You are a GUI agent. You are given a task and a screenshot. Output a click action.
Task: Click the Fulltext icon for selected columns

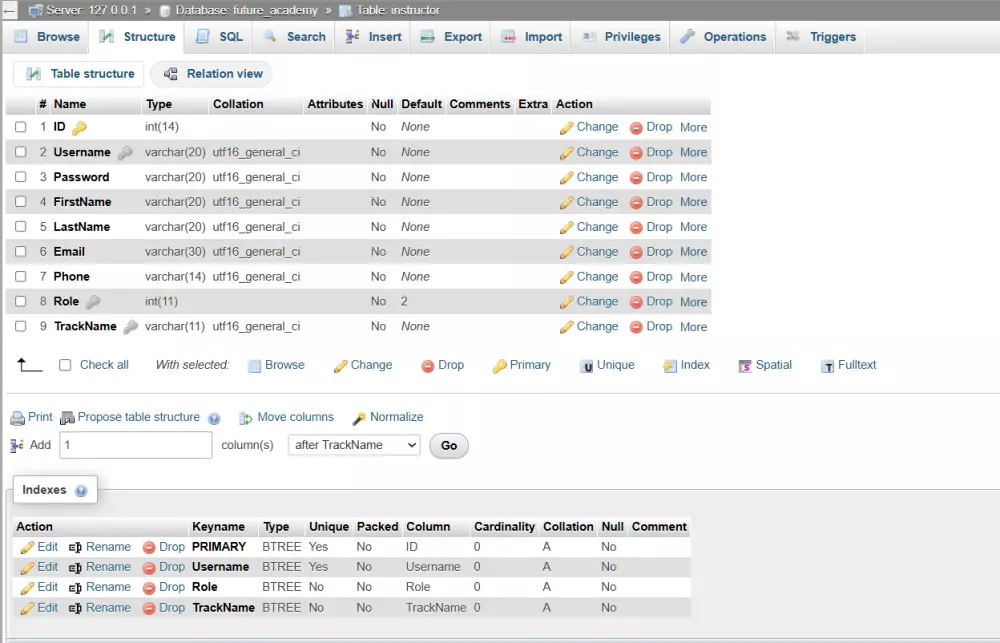(x=828, y=366)
